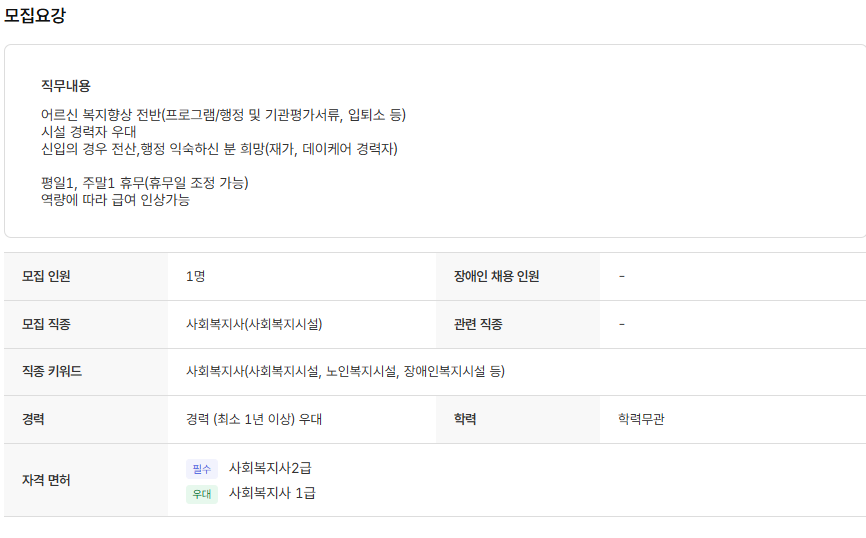This screenshot has height=538, width=866.
Task: Click the 자격 면허 row label
Action: pyautogui.click(x=46, y=480)
